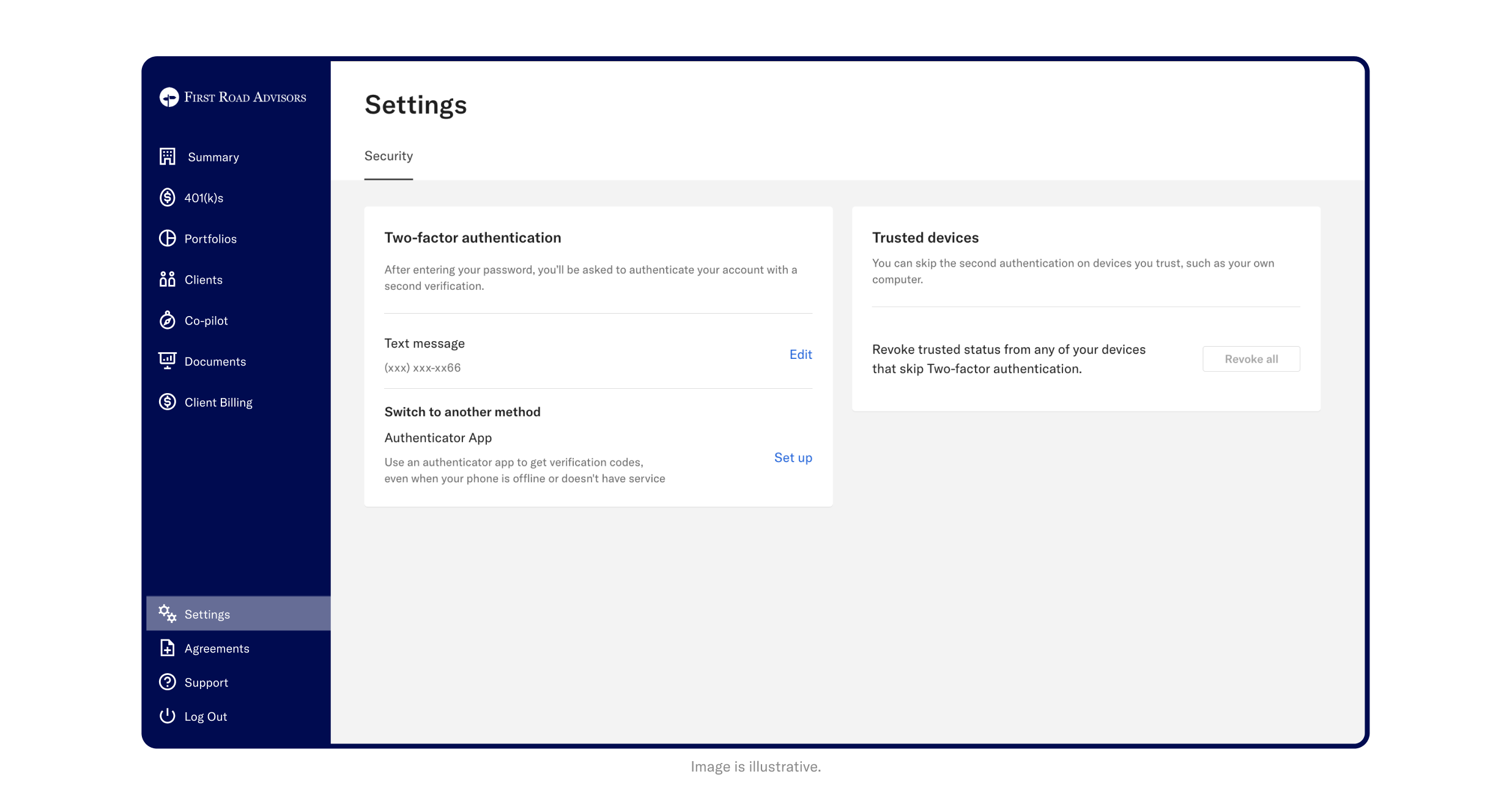Click the First Road Advisors brand name

click(x=245, y=97)
